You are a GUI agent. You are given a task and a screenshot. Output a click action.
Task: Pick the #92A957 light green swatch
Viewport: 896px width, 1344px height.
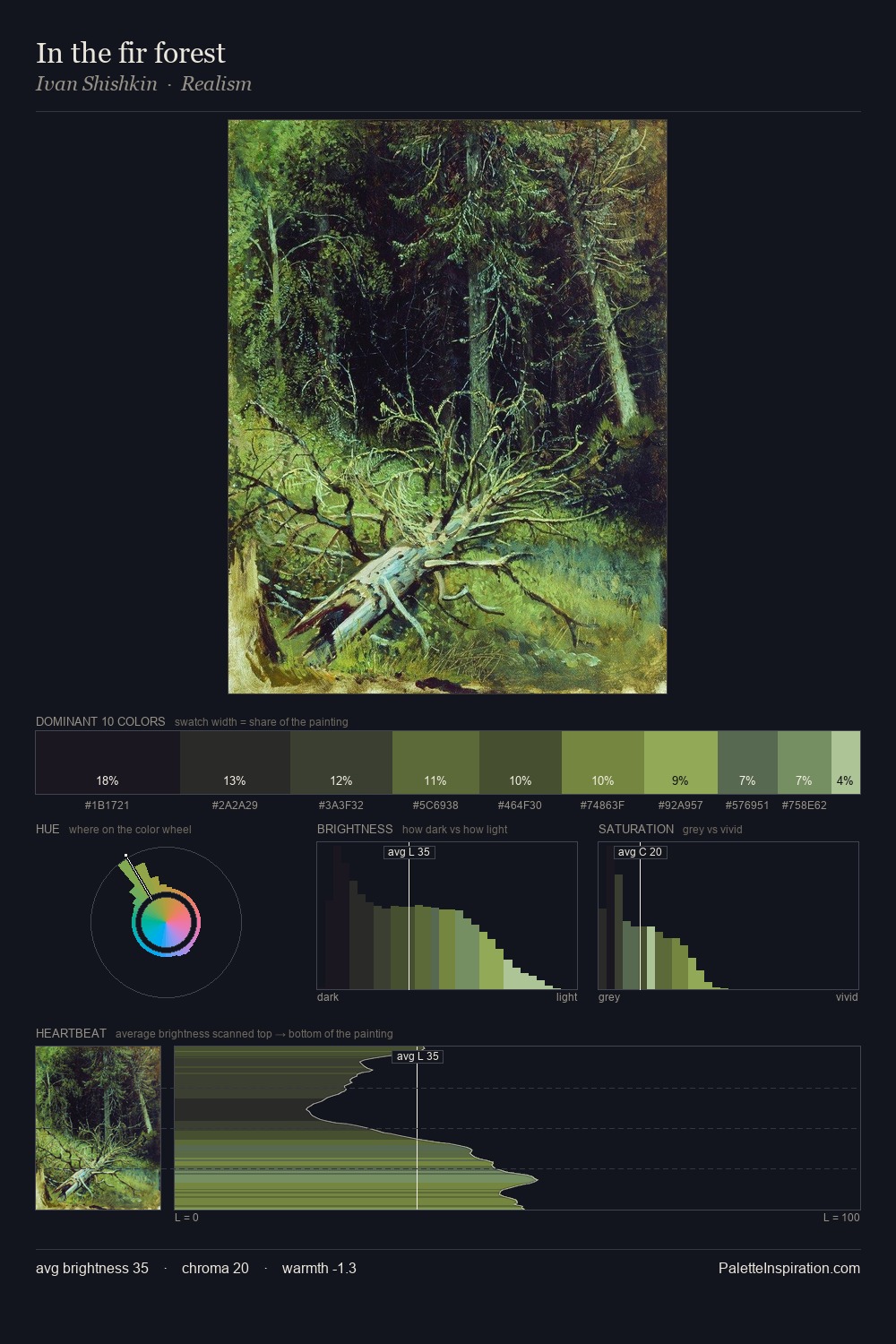tap(681, 762)
